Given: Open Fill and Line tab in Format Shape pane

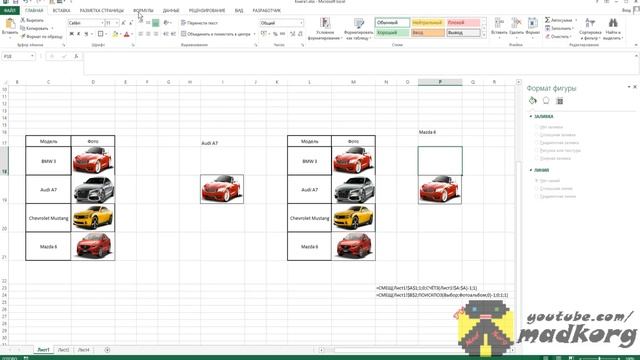Looking at the screenshot, I should tap(533, 100).
